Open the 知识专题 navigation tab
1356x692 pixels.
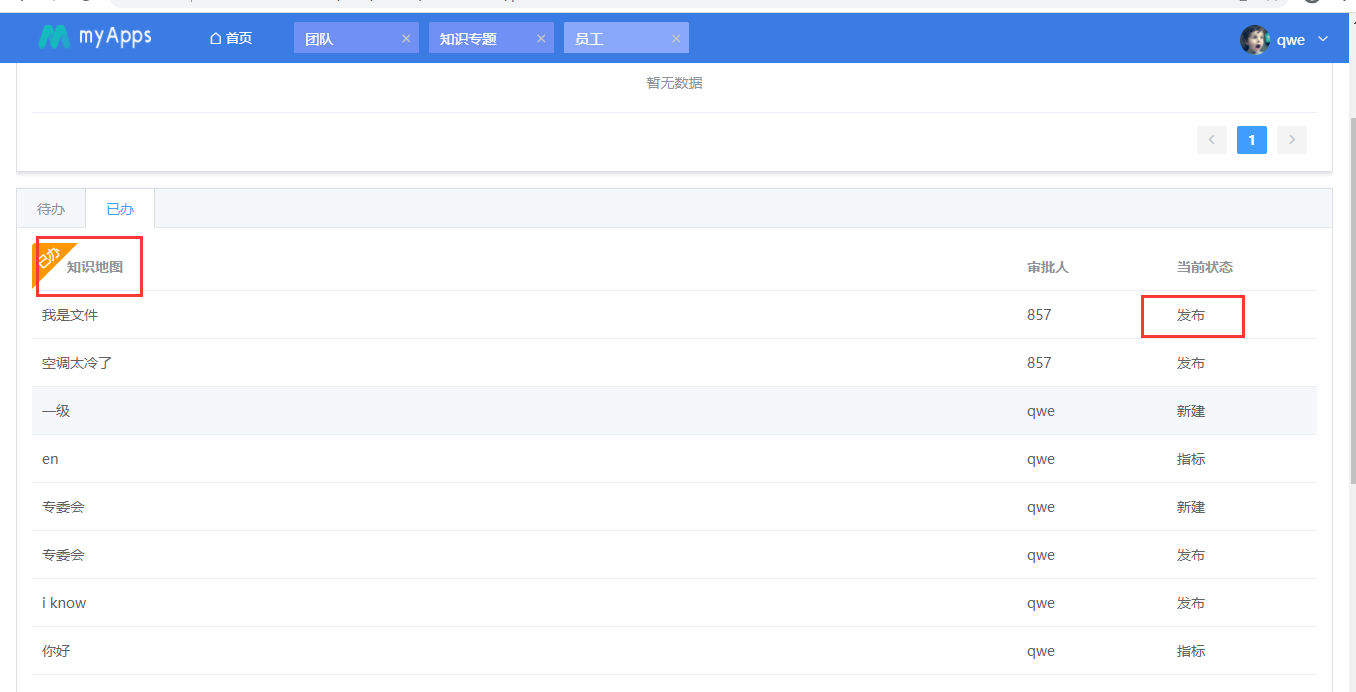pyautogui.click(x=468, y=39)
